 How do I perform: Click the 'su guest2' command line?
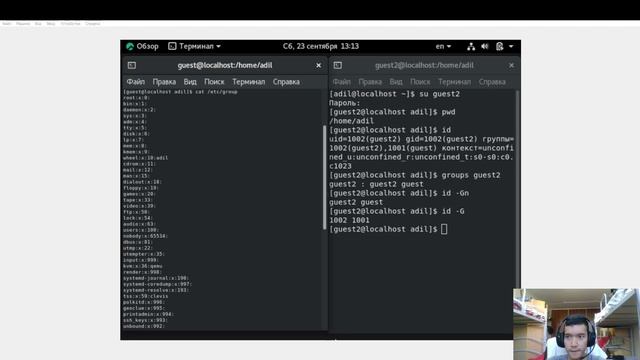pyautogui.click(x=394, y=94)
